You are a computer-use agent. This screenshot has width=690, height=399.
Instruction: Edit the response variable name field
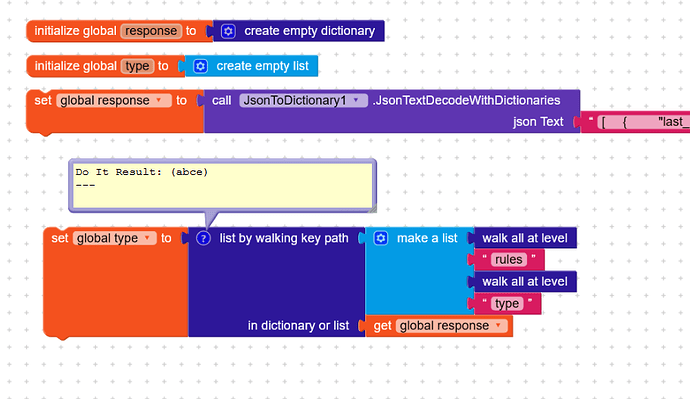151,31
